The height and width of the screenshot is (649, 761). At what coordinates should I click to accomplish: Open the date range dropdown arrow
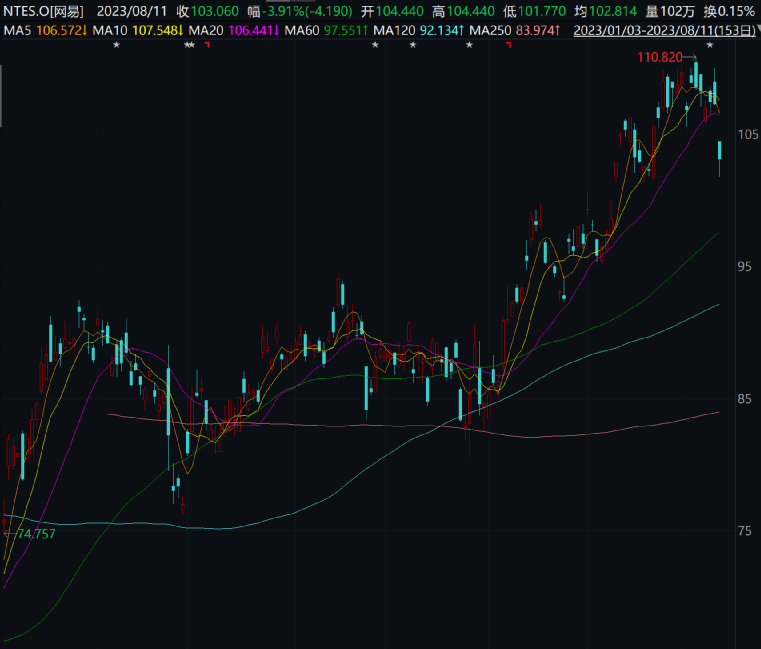tap(756, 31)
